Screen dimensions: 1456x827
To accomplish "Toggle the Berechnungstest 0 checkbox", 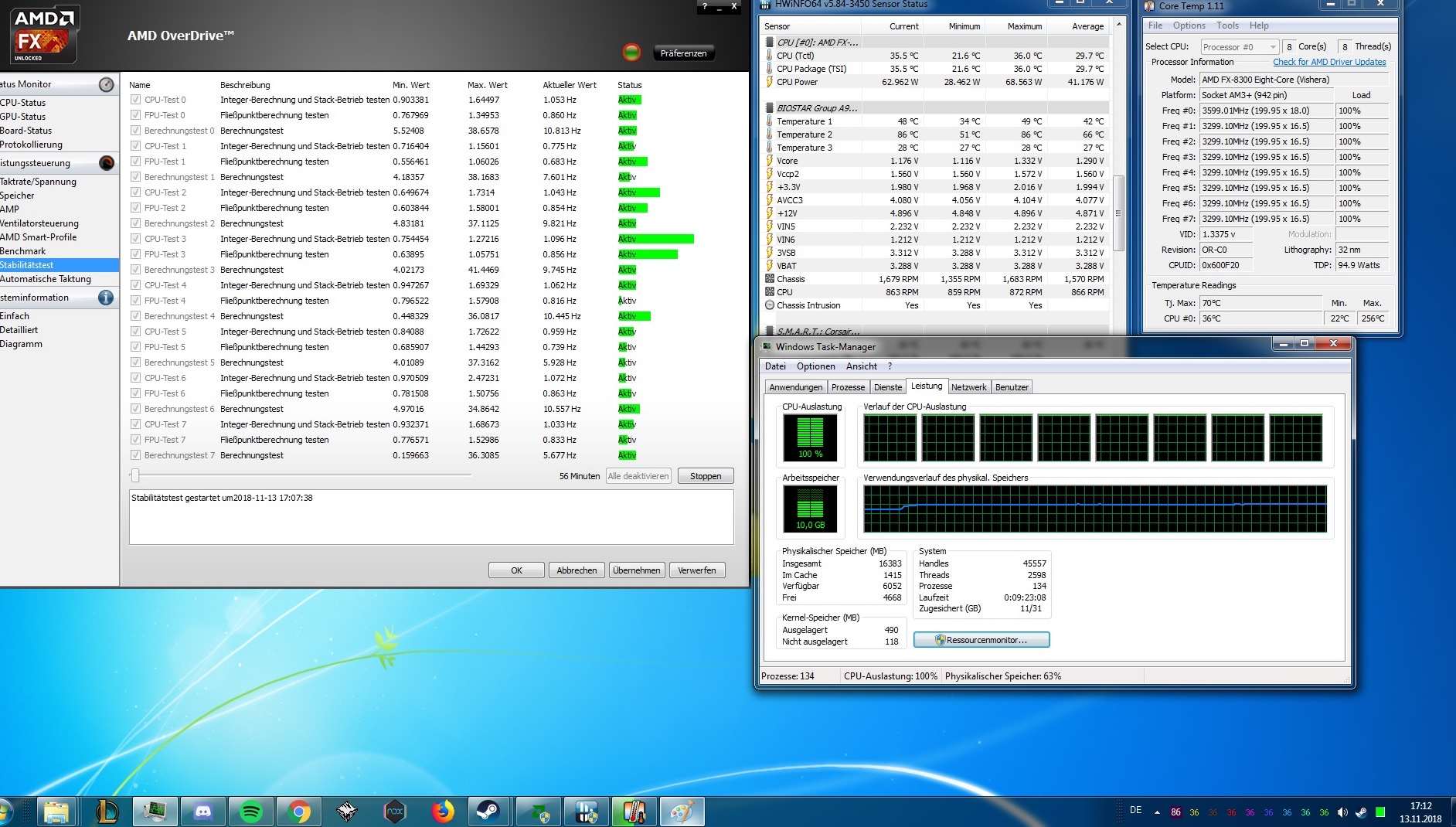I will pos(135,131).
